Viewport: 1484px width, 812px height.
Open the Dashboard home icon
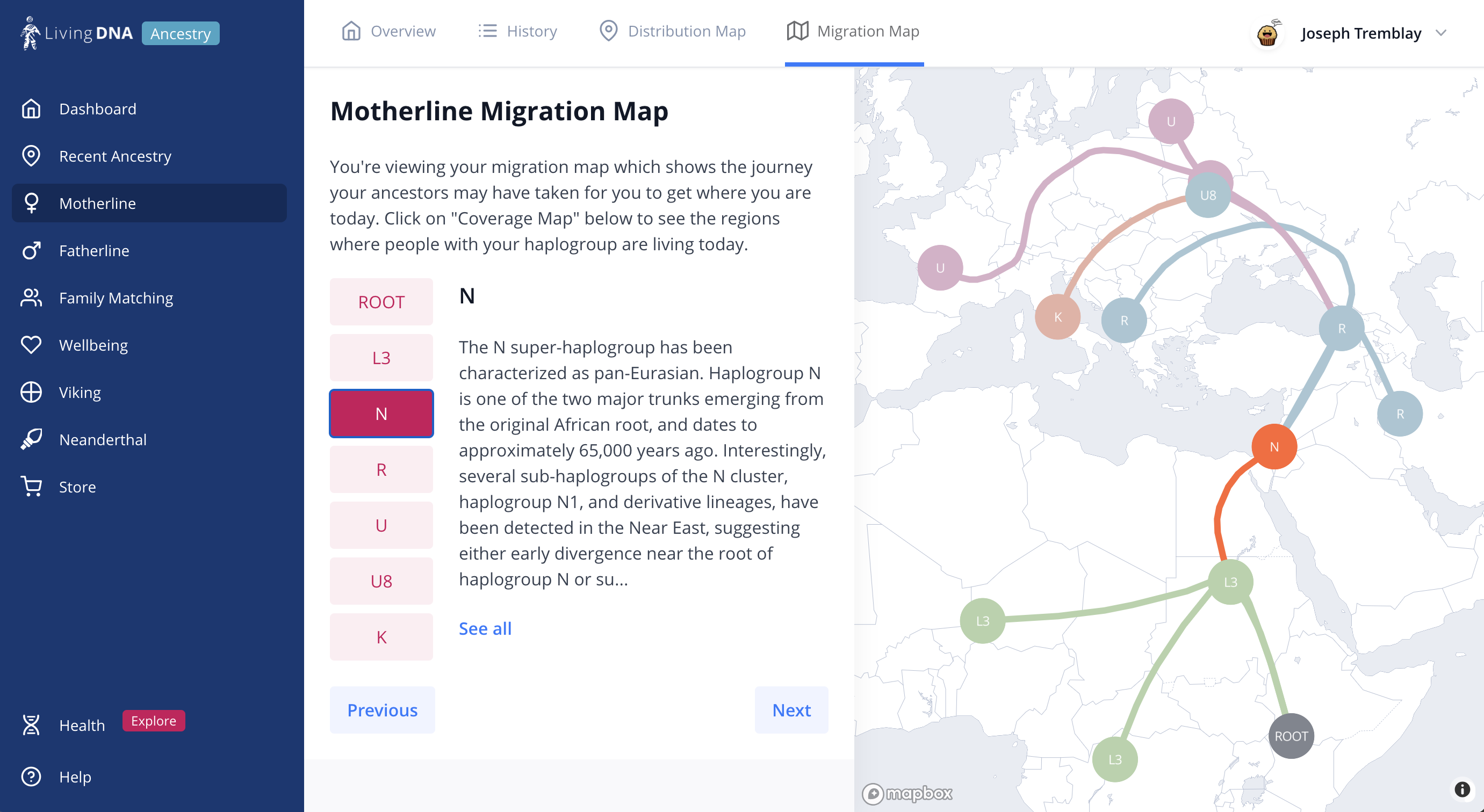point(31,108)
